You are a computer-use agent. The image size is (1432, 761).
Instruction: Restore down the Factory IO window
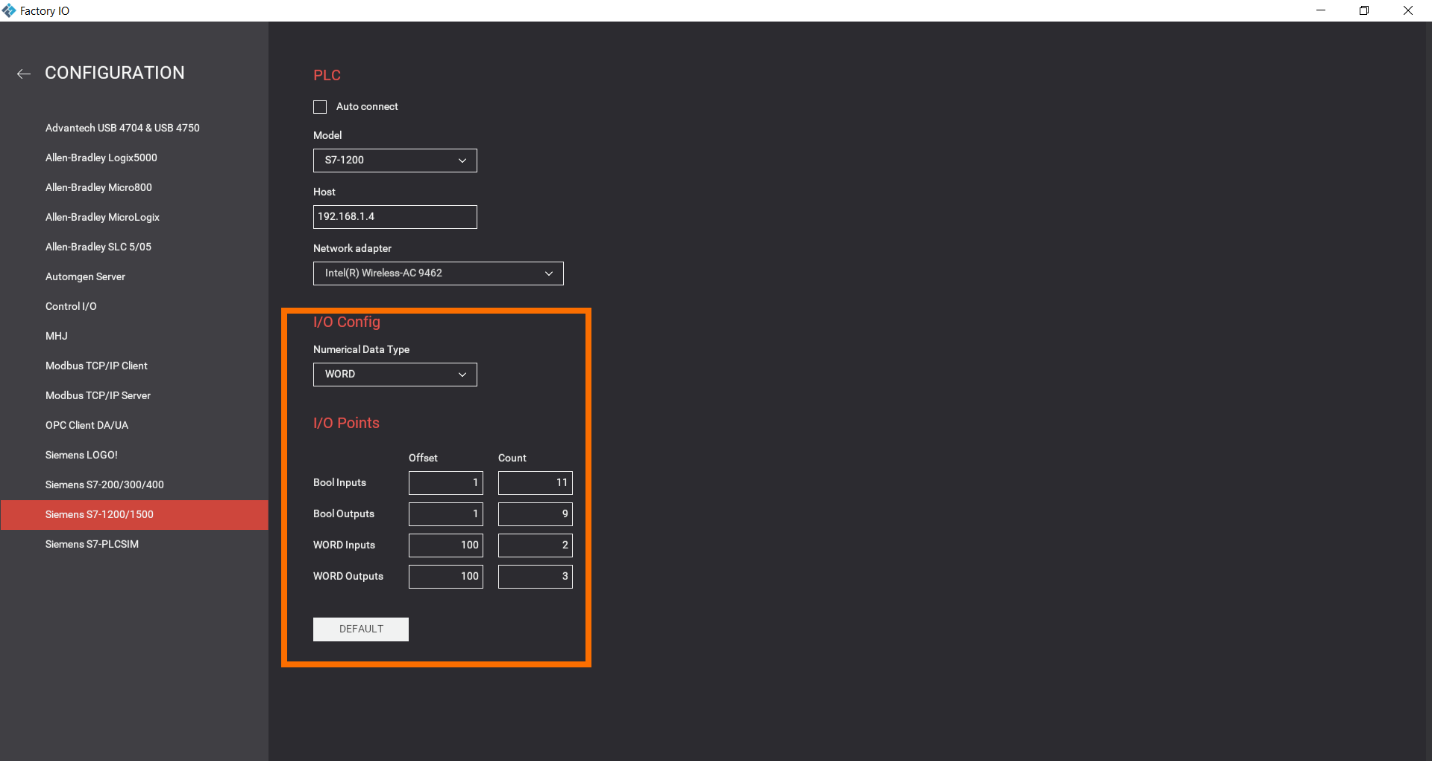click(x=1364, y=10)
